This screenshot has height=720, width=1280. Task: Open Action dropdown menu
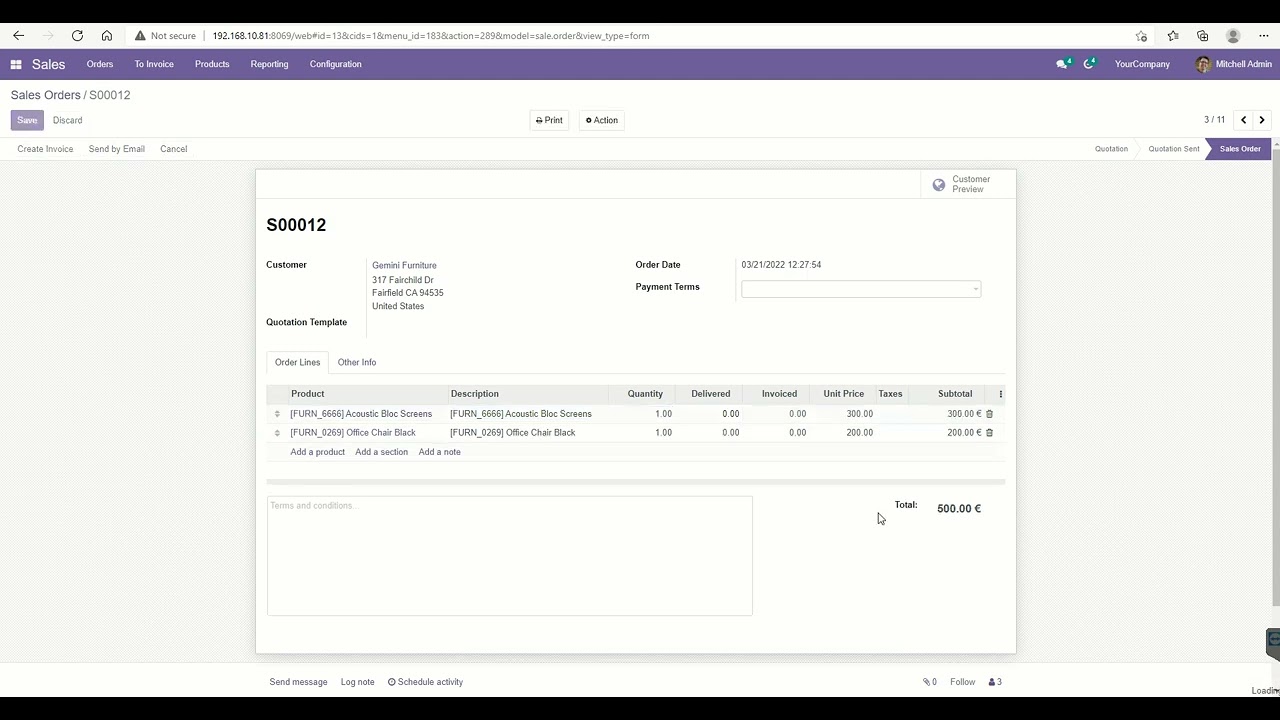(602, 120)
